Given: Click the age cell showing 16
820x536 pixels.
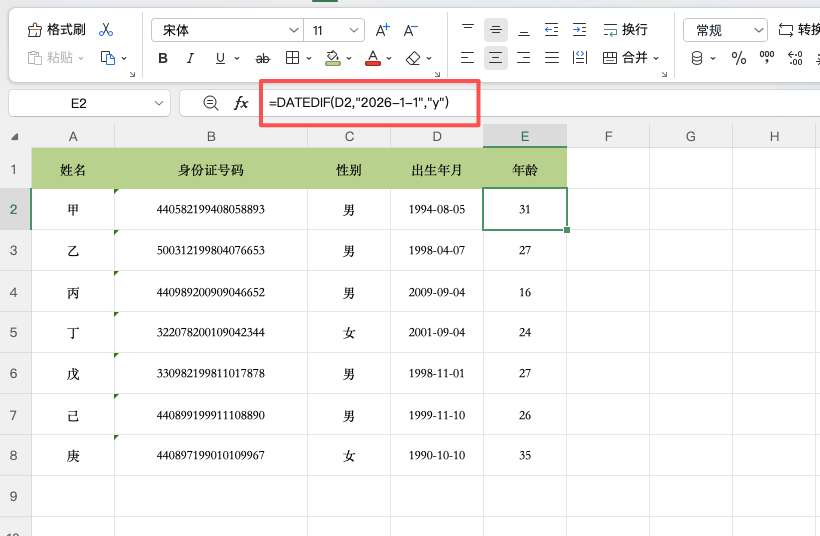Looking at the screenshot, I should (x=525, y=292).
